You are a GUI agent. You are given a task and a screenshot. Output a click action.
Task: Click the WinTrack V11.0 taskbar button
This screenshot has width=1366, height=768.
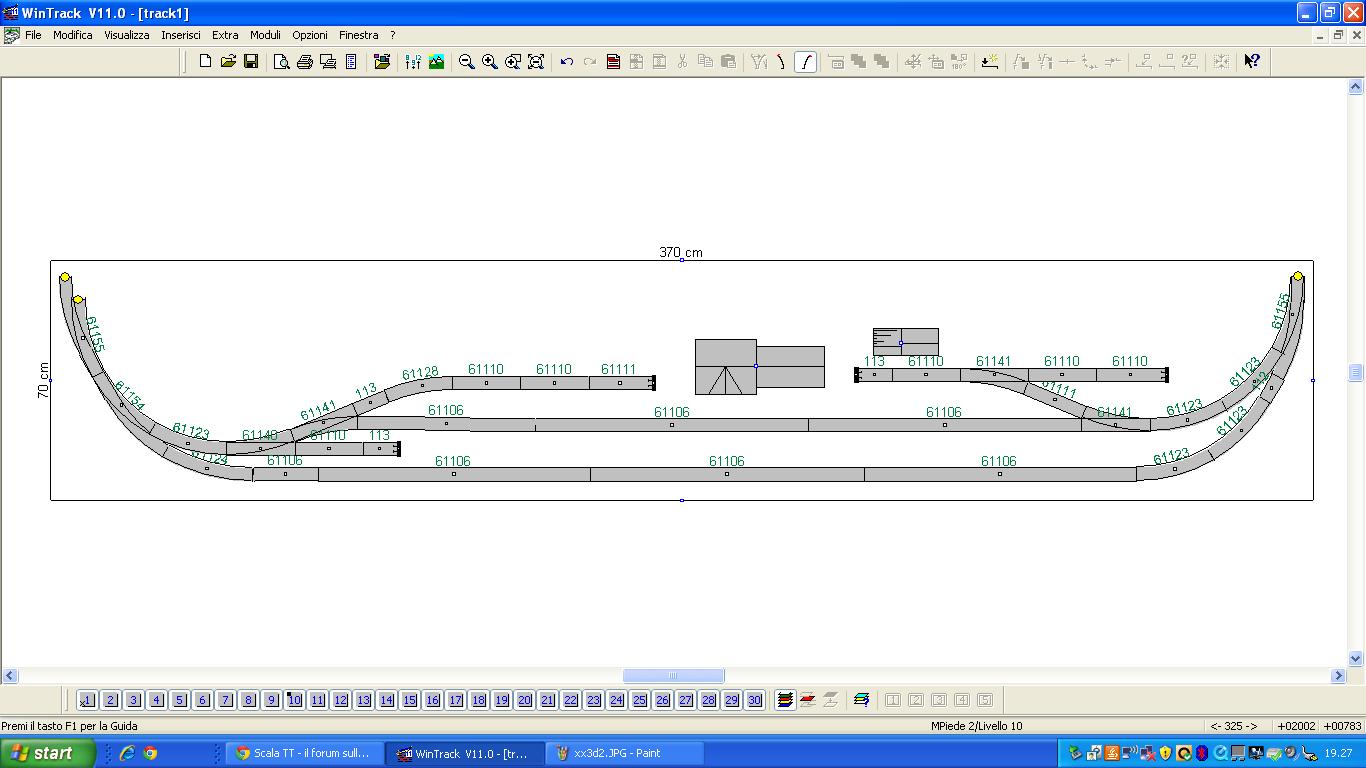pyautogui.click(x=464, y=753)
